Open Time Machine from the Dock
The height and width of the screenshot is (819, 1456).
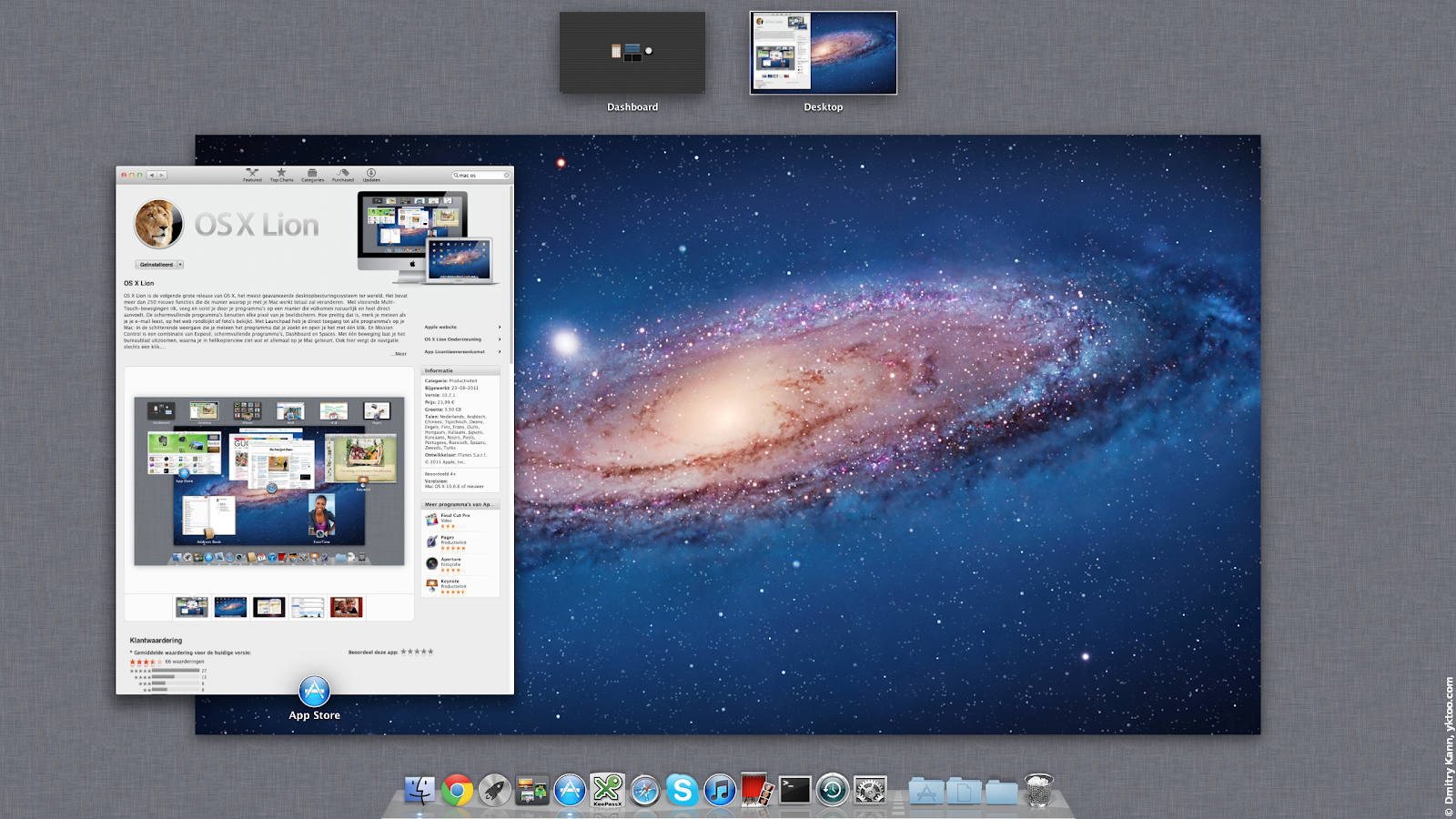tap(832, 790)
